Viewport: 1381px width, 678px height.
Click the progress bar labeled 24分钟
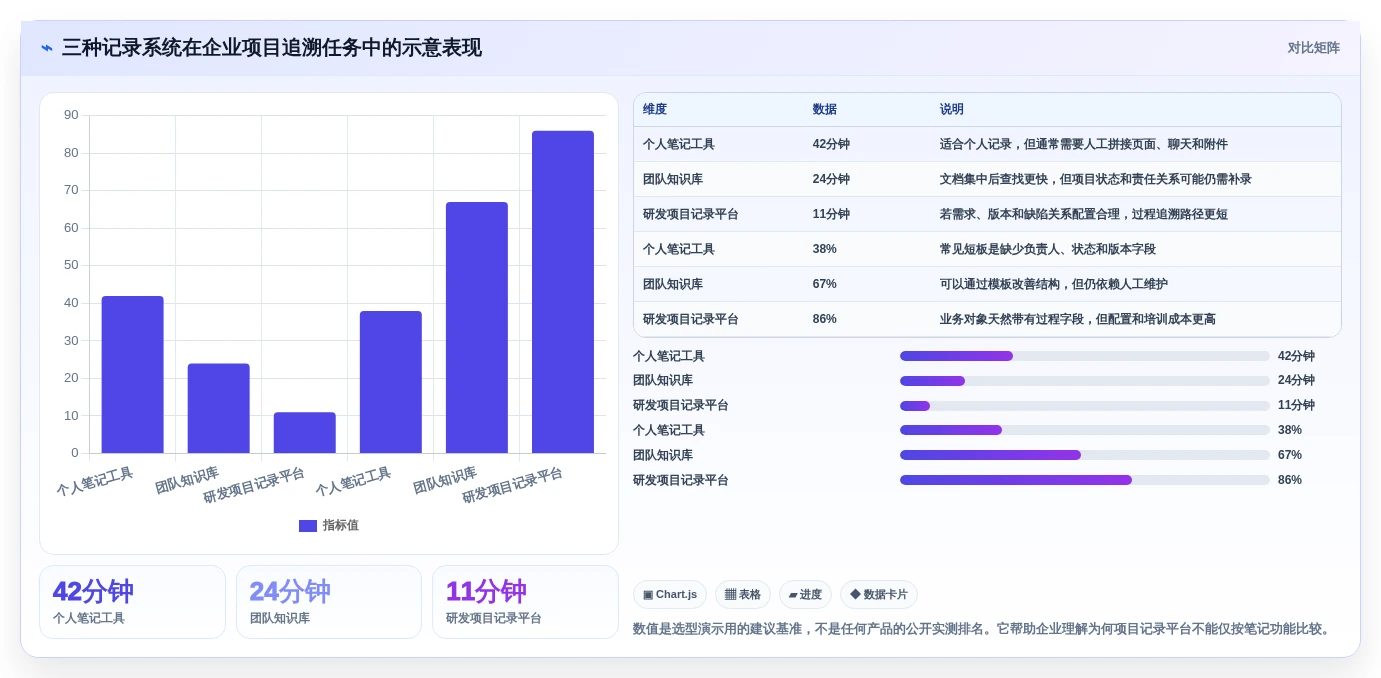(x=1085, y=381)
